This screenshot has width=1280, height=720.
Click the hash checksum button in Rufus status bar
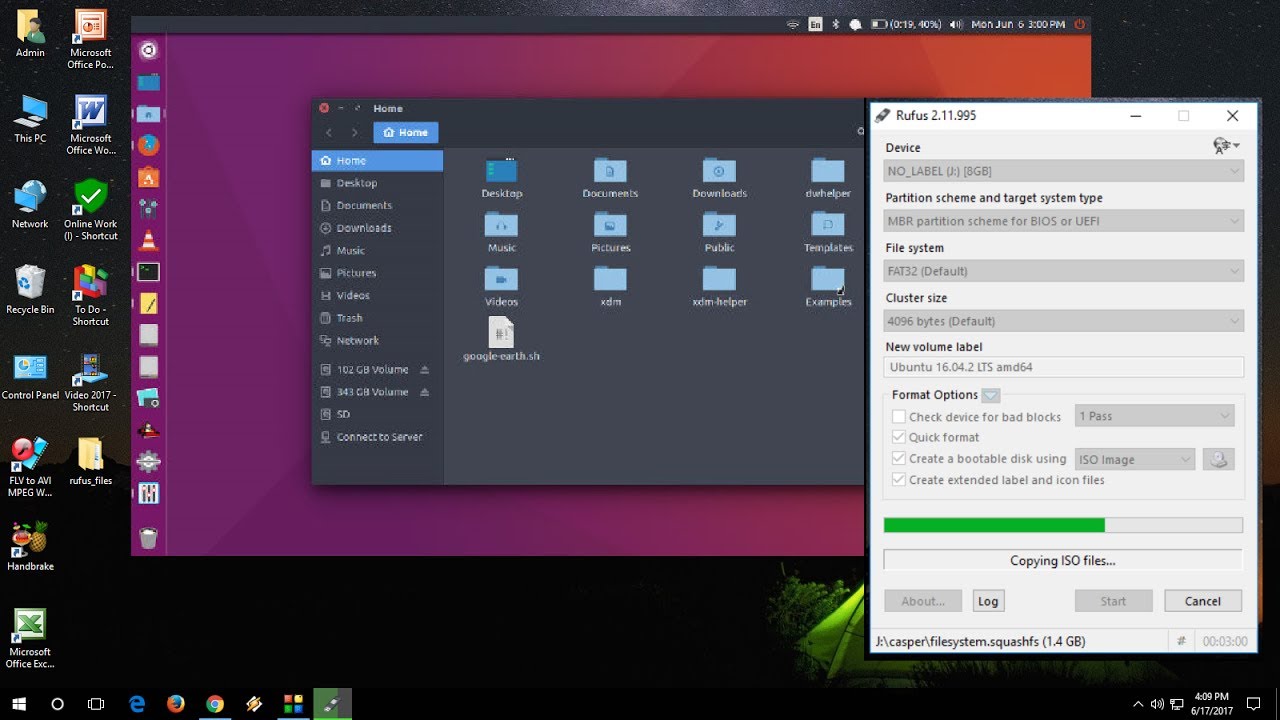[x=1181, y=641]
